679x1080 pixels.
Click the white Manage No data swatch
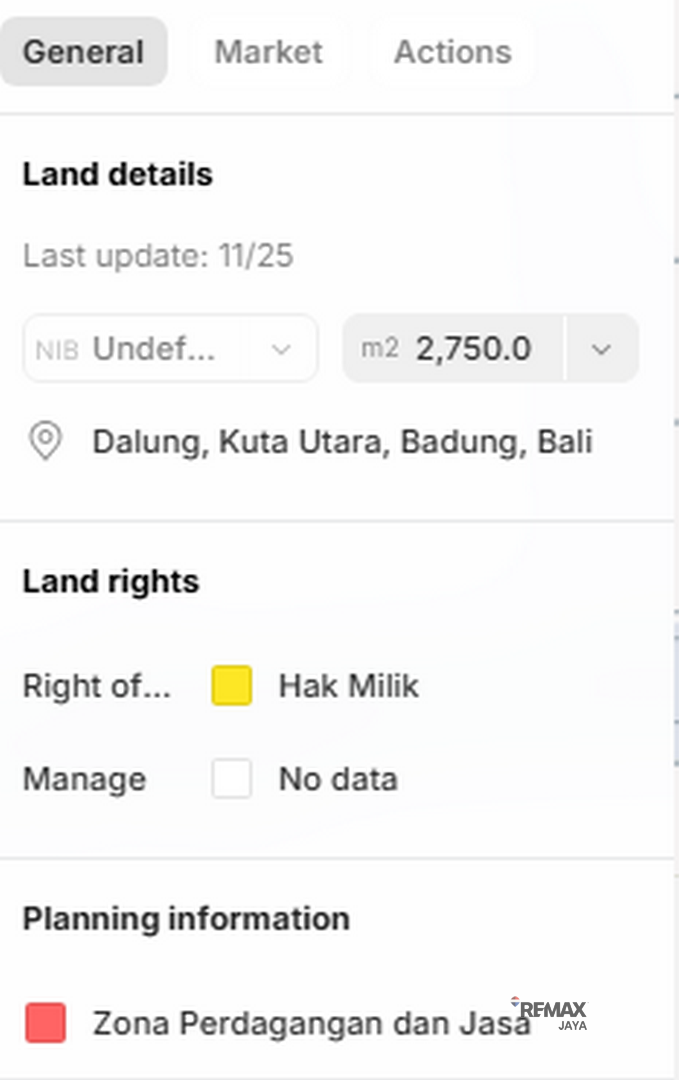tap(231, 779)
